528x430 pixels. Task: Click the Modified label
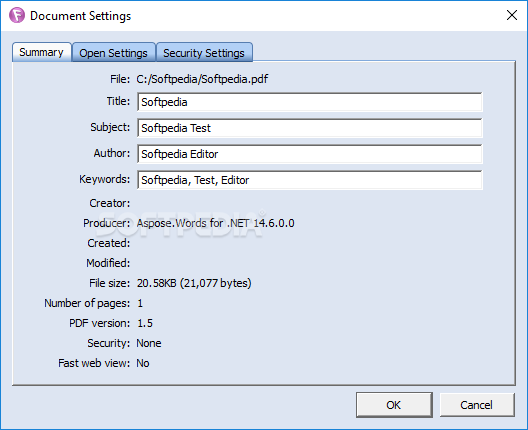point(108,263)
